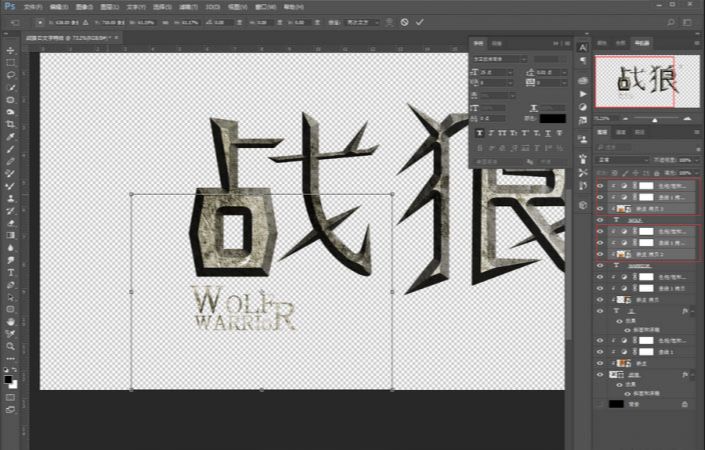Open the Character panel flyout menu
Screen dimensions: 705x450
click(x=567, y=43)
